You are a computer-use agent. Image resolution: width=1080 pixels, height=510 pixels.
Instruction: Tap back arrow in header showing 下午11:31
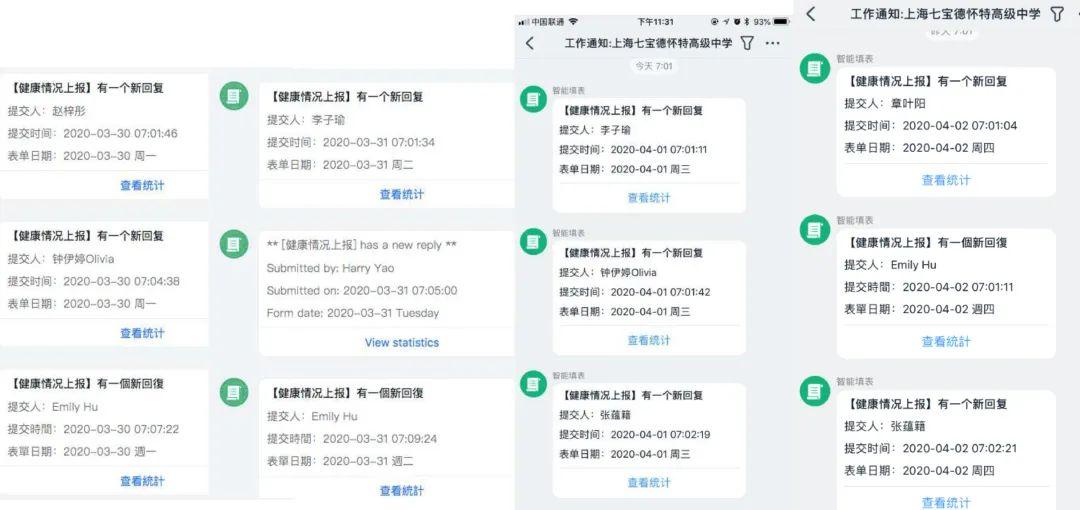530,43
